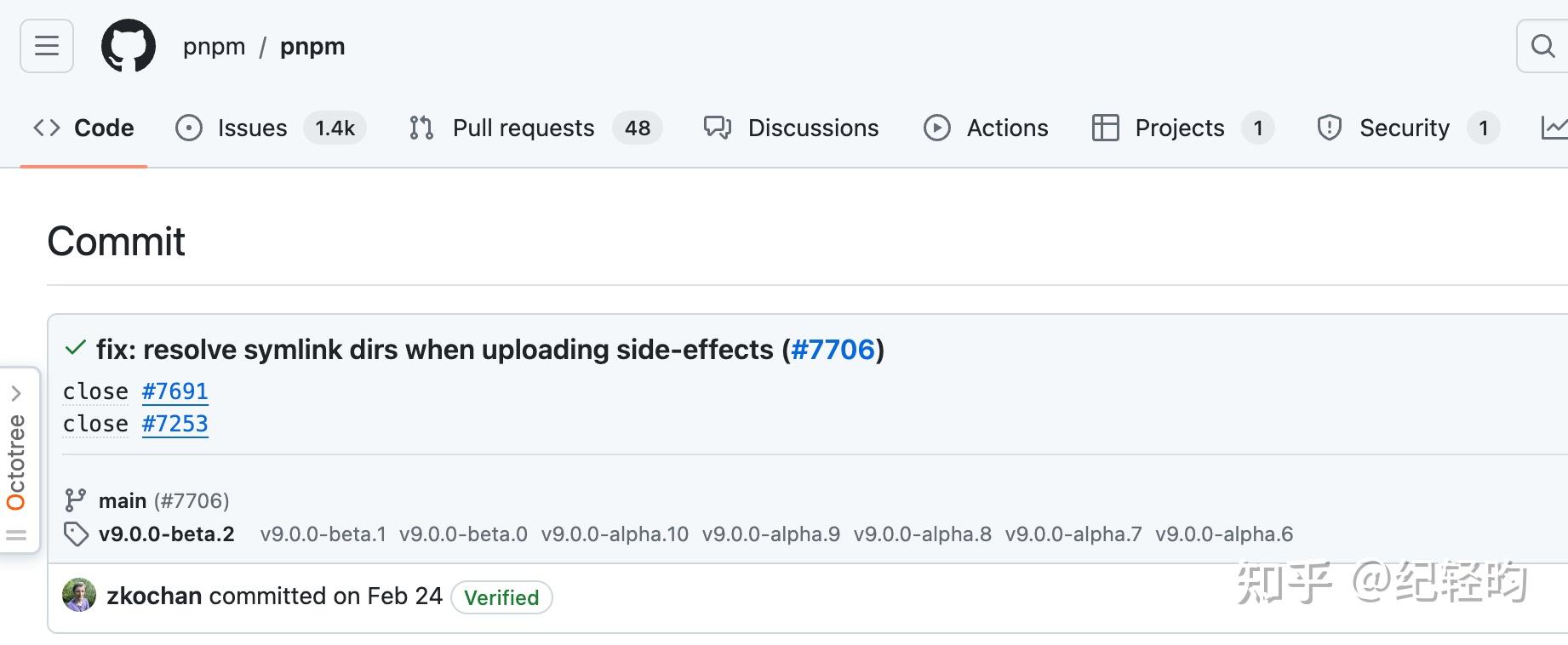Click the git branch icon beside main

(x=76, y=500)
